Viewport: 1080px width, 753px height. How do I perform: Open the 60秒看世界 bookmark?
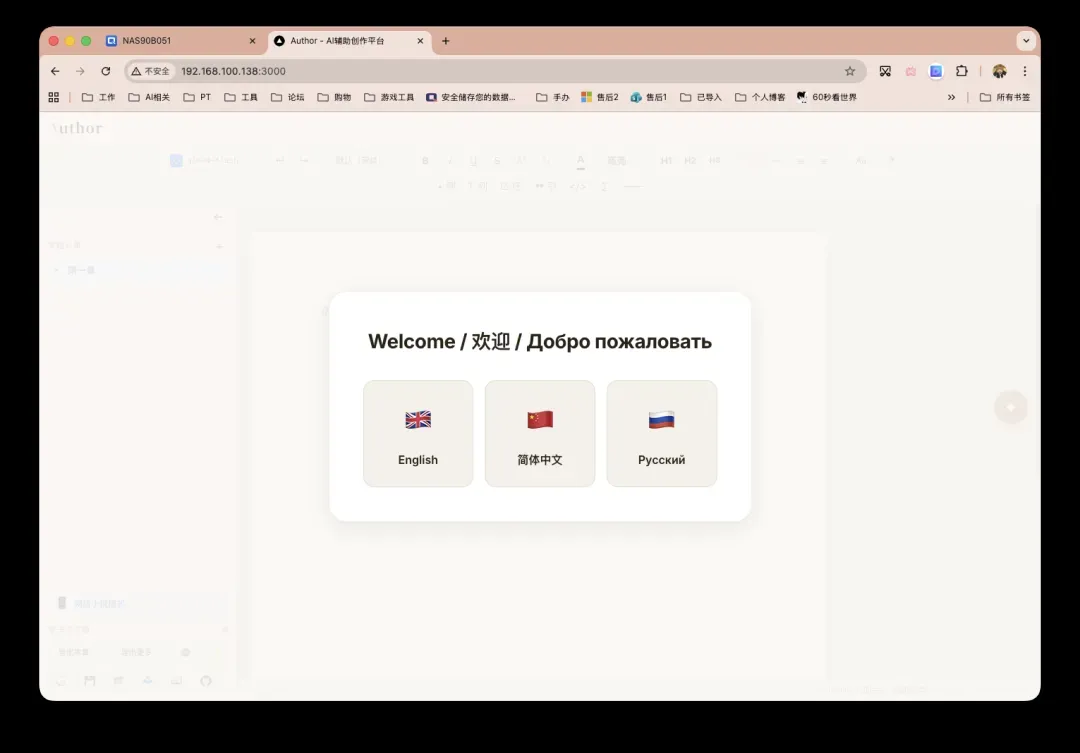coord(827,97)
